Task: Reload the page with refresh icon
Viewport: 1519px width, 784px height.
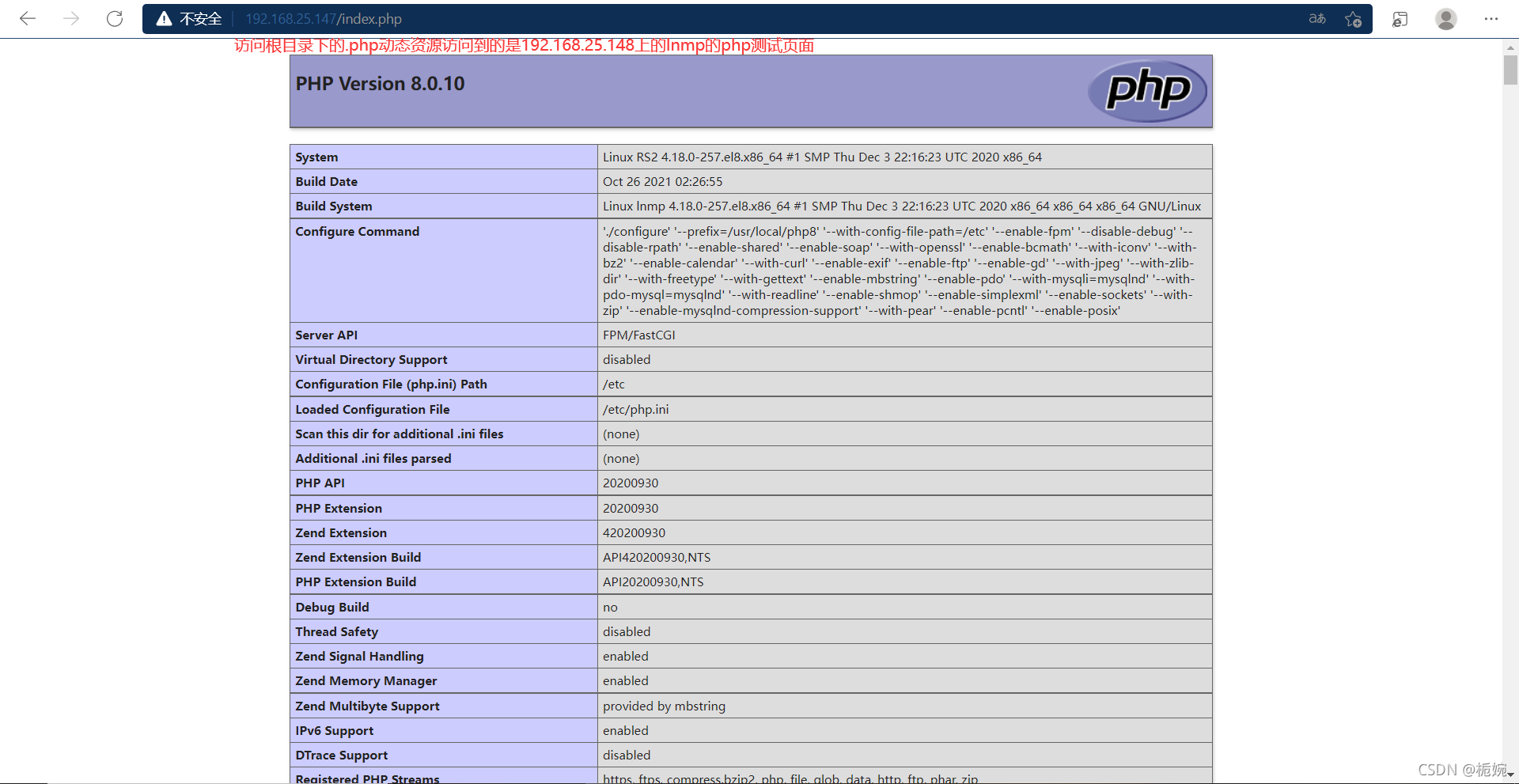Action: pos(115,19)
